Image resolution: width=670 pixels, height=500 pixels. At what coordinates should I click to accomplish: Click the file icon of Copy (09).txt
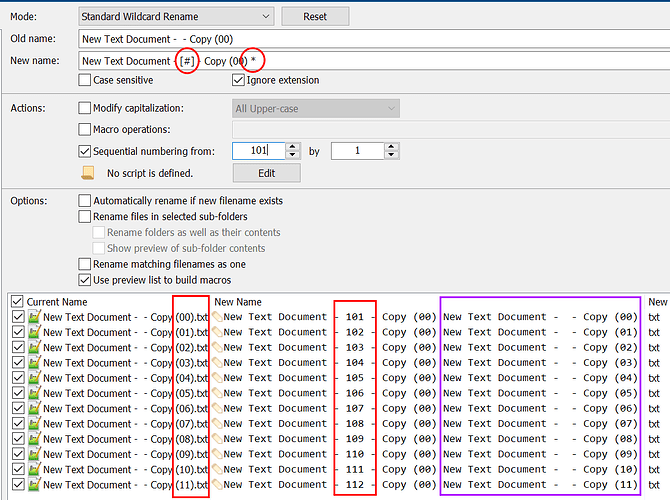pos(34,454)
